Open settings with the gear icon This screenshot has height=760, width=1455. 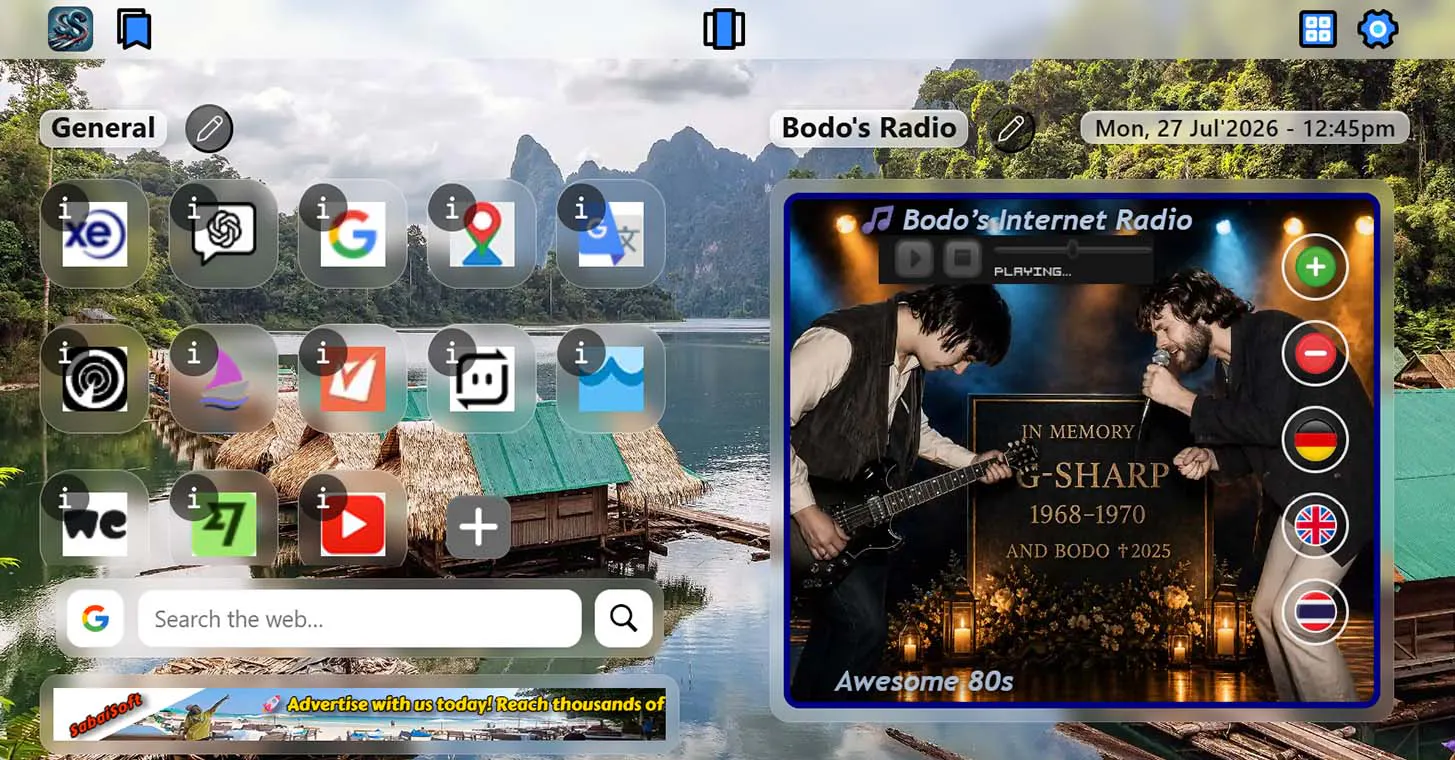click(1377, 30)
